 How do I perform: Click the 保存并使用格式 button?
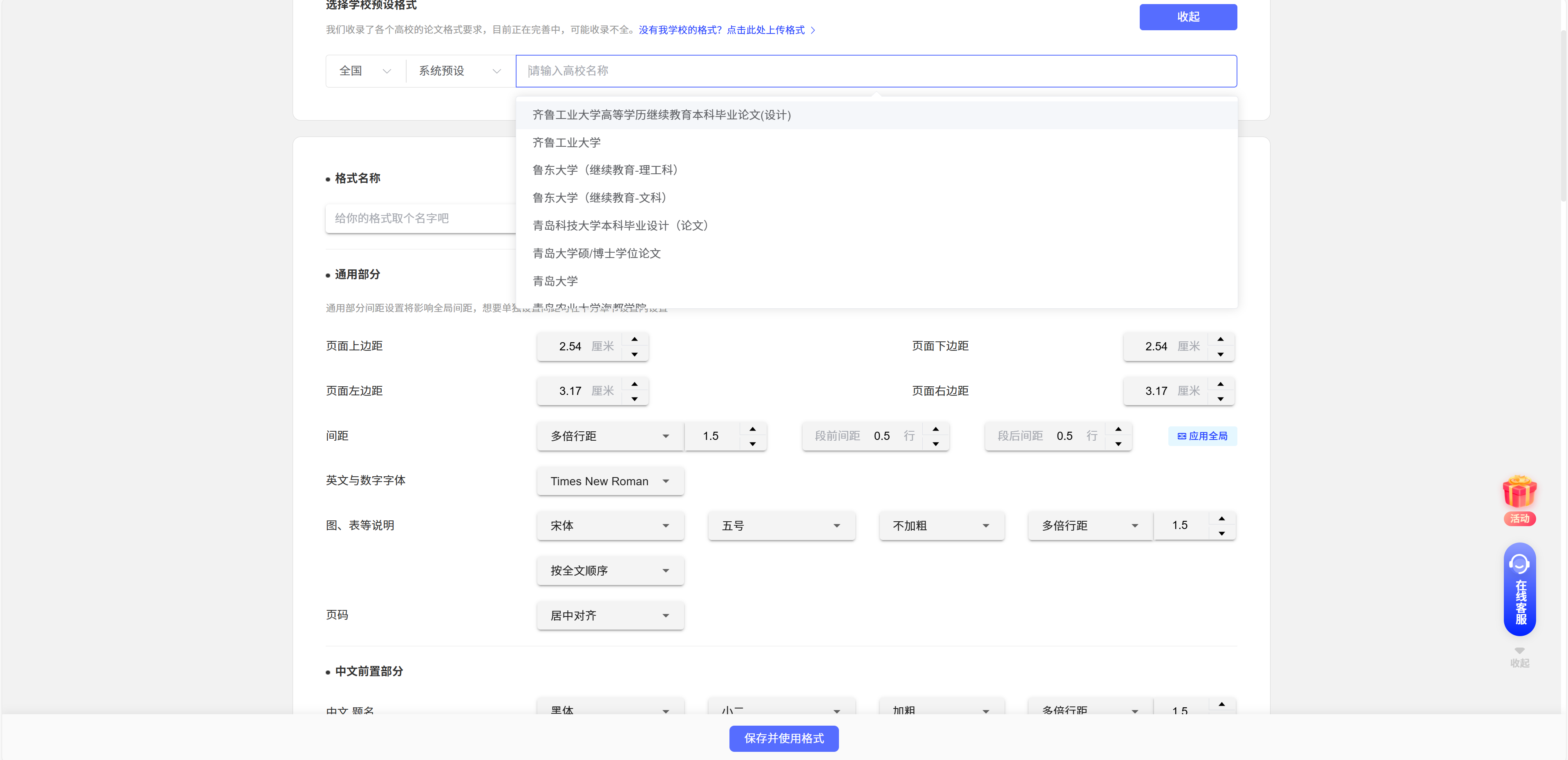pyautogui.click(x=783, y=738)
